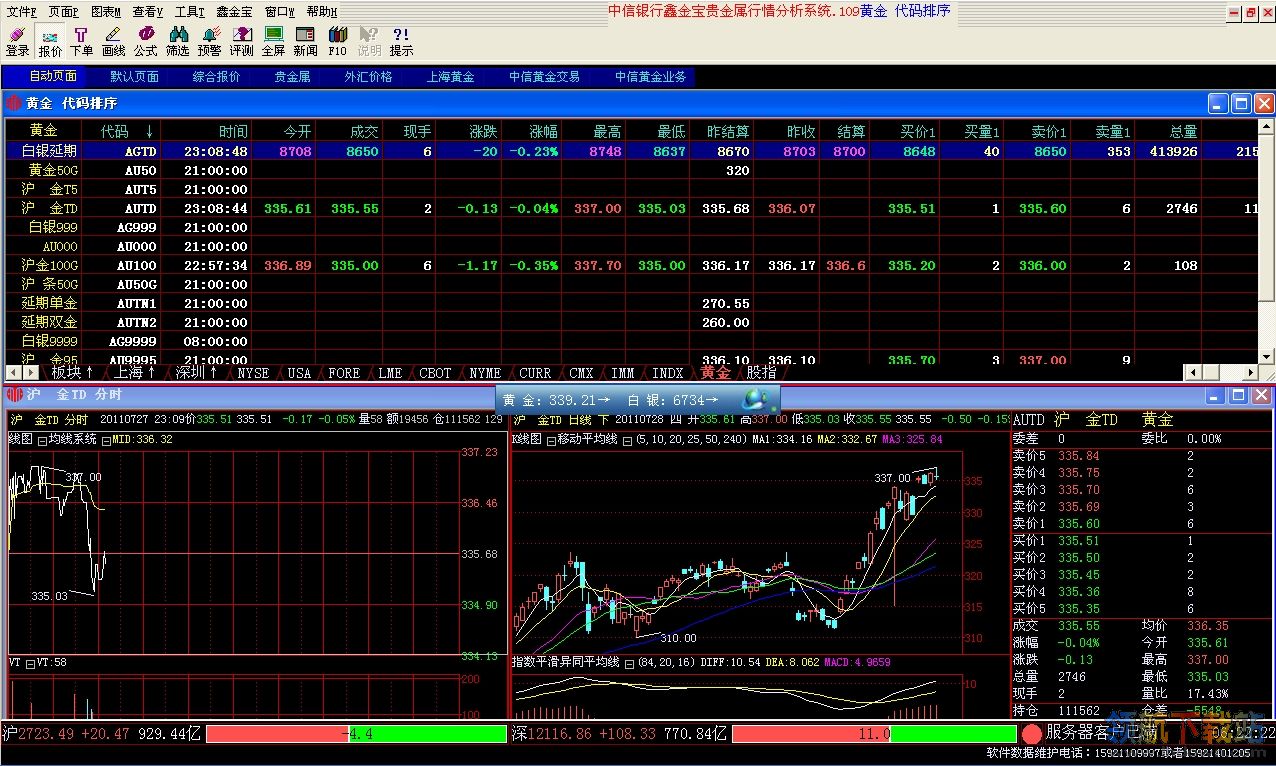Screen dimensions: 1276x766
Task: Click the 沪 index red-green progress bar
Action: click(x=356, y=734)
